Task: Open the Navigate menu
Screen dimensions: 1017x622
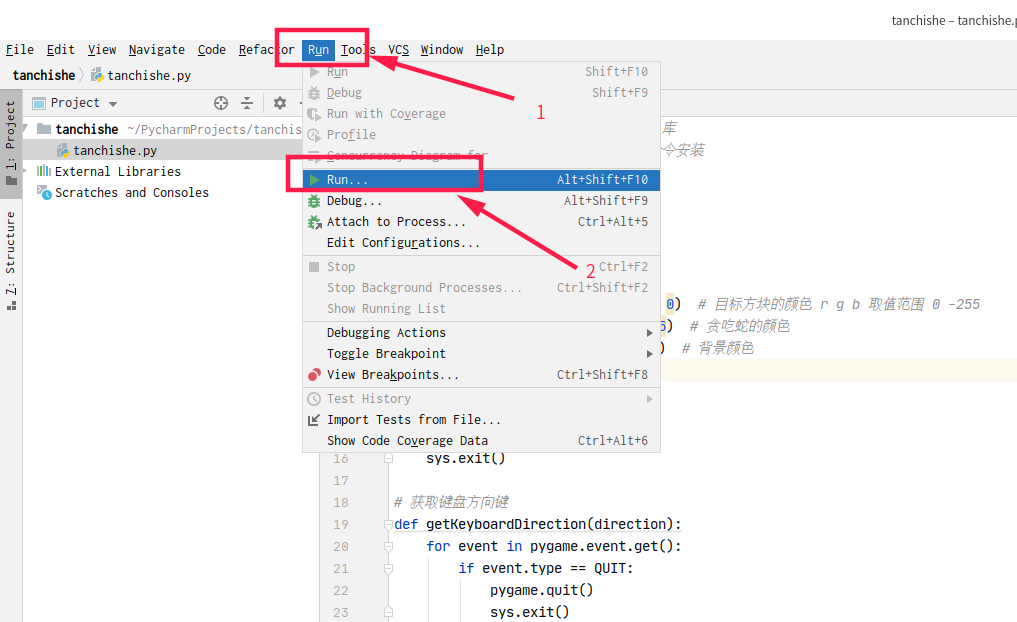Action: [x=156, y=50]
